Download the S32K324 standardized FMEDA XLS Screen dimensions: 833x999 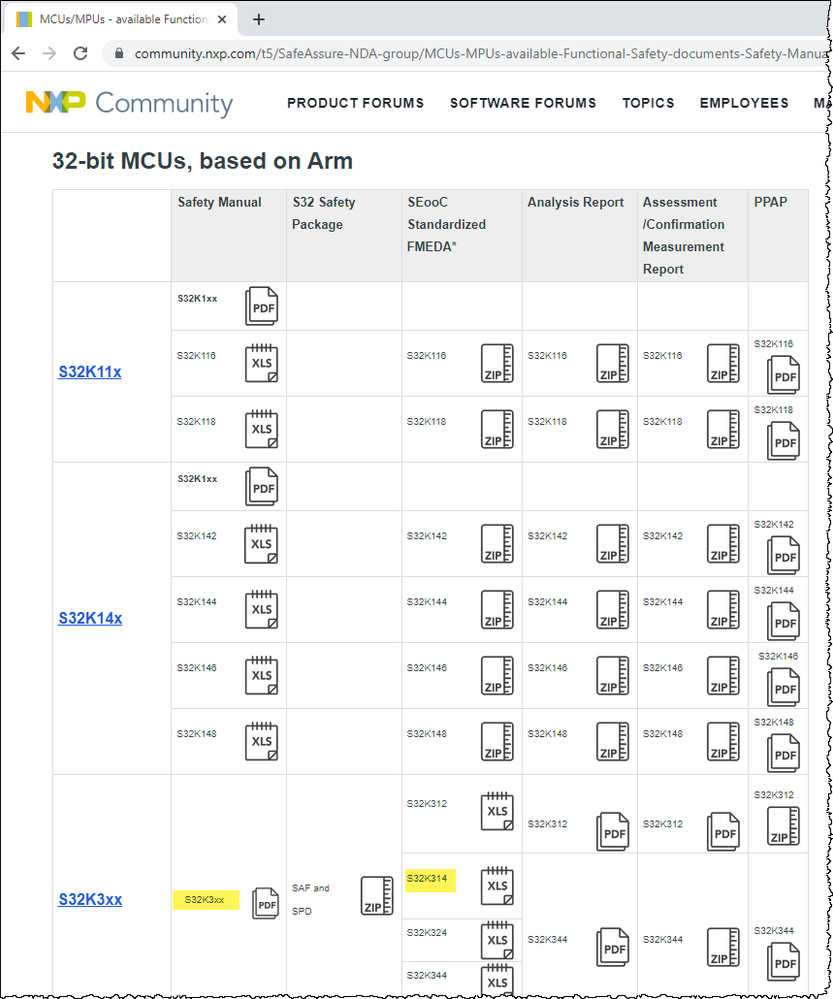(x=496, y=940)
